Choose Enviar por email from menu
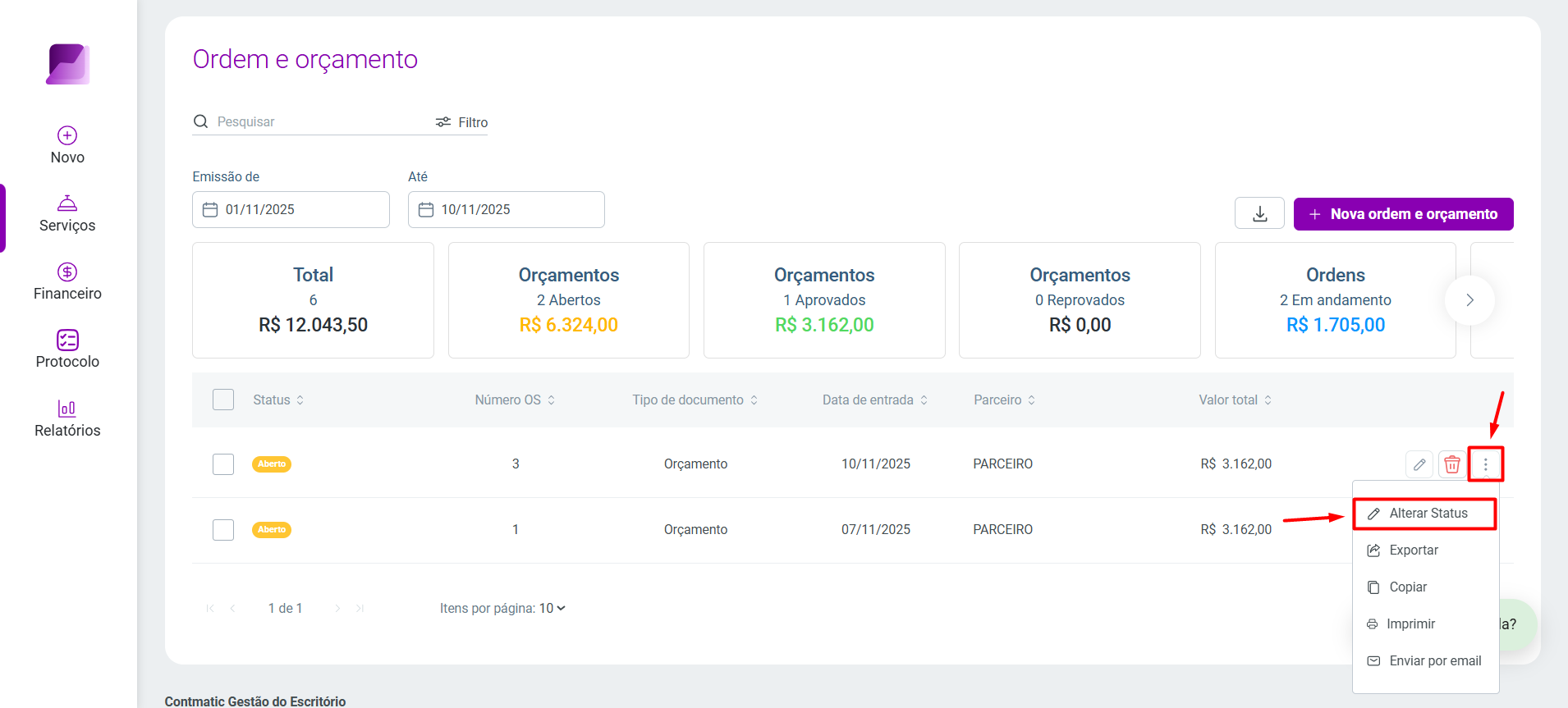The image size is (1568, 708). pyautogui.click(x=1425, y=661)
